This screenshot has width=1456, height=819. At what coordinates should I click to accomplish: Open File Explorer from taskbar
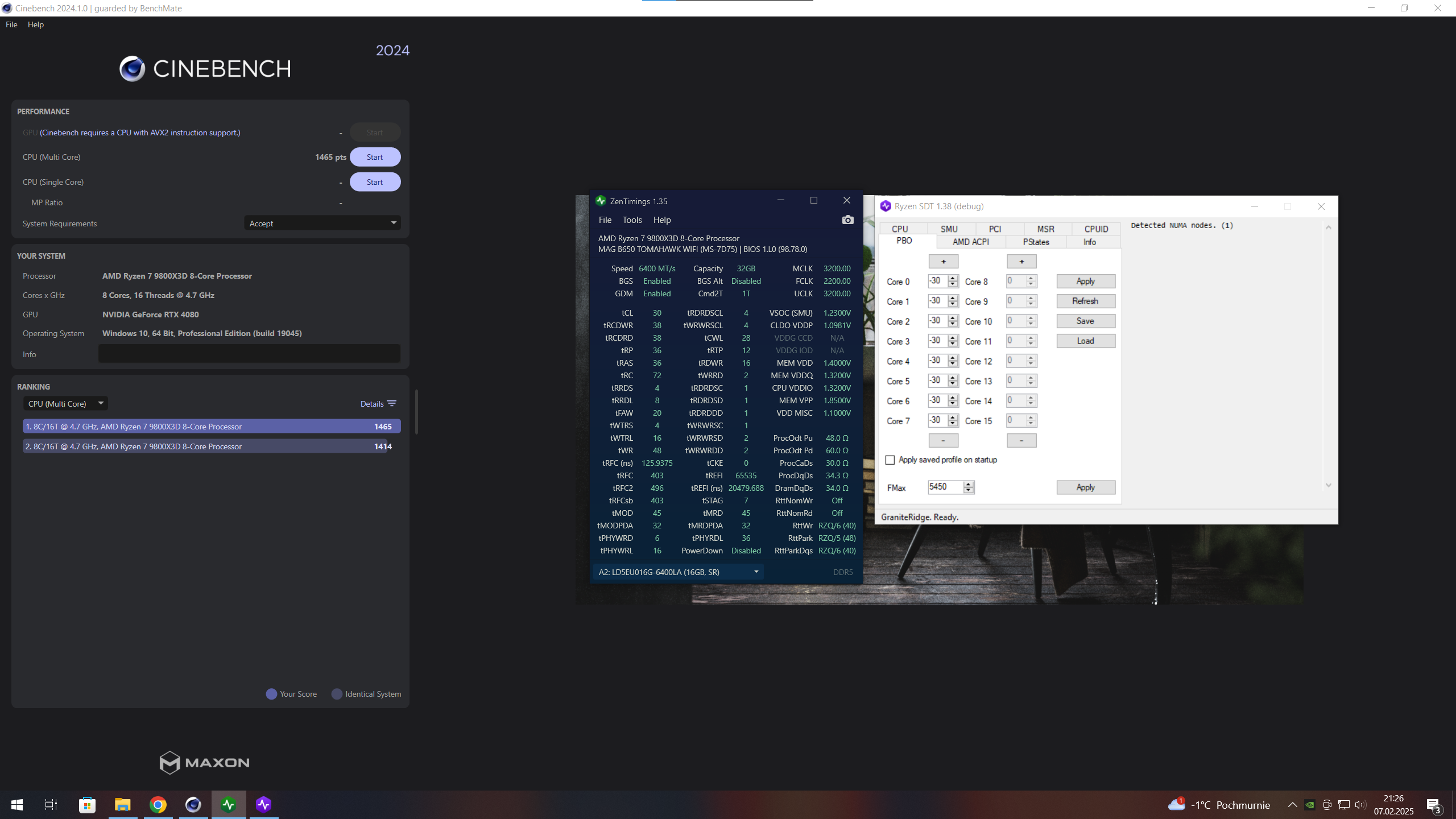pyautogui.click(x=122, y=805)
